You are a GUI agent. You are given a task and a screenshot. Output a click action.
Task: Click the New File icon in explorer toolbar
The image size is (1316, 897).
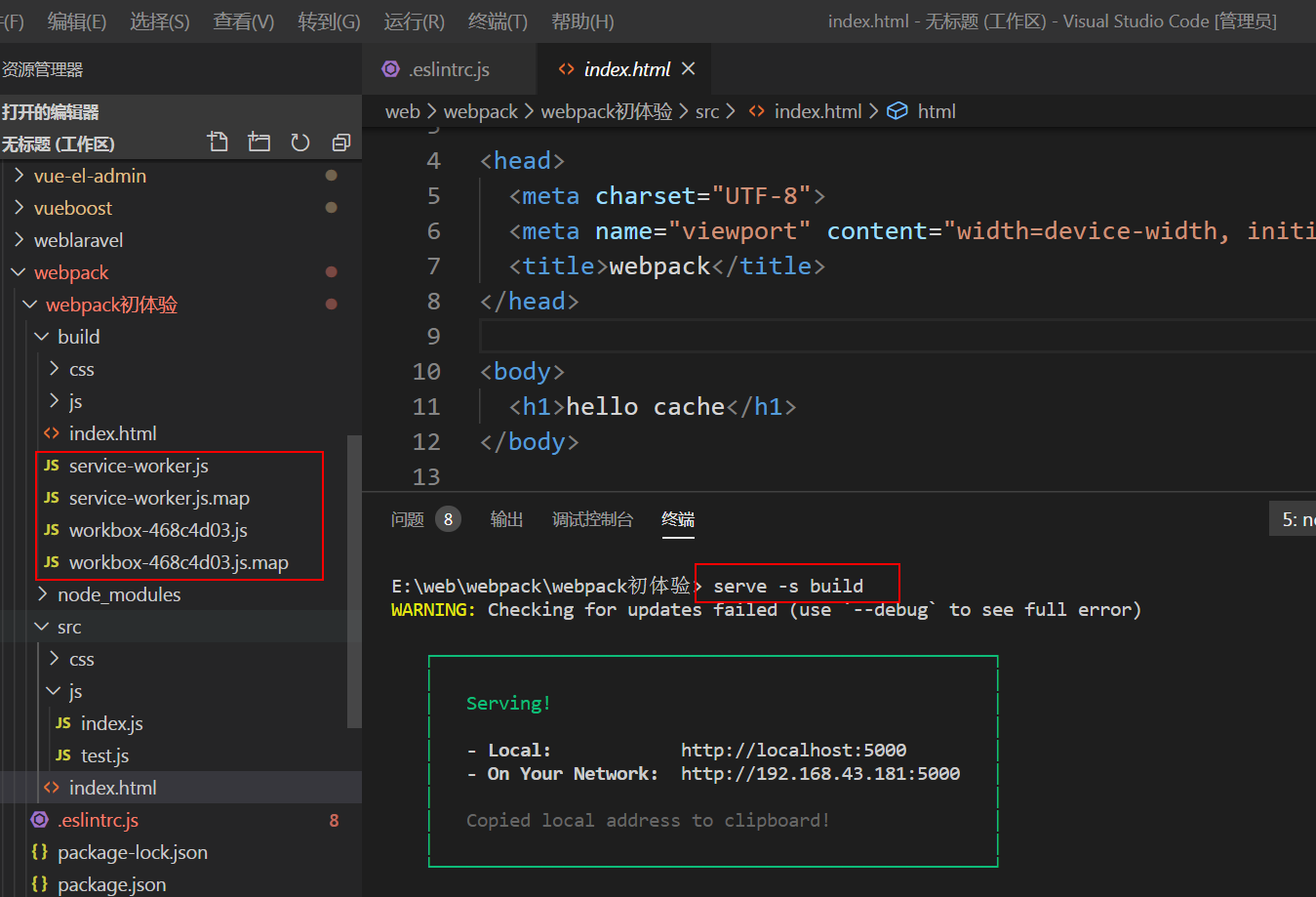[219, 143]
